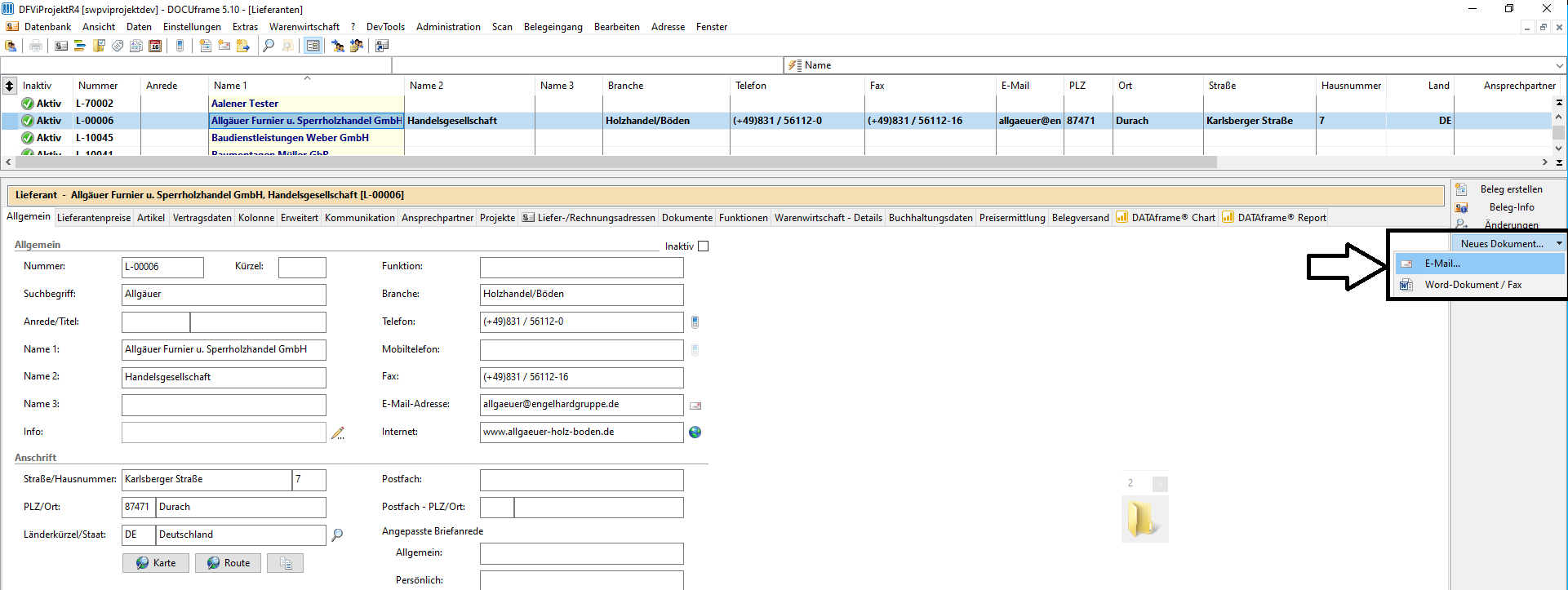
Task: Open the calendar toolbar icon
Action: 155,46
